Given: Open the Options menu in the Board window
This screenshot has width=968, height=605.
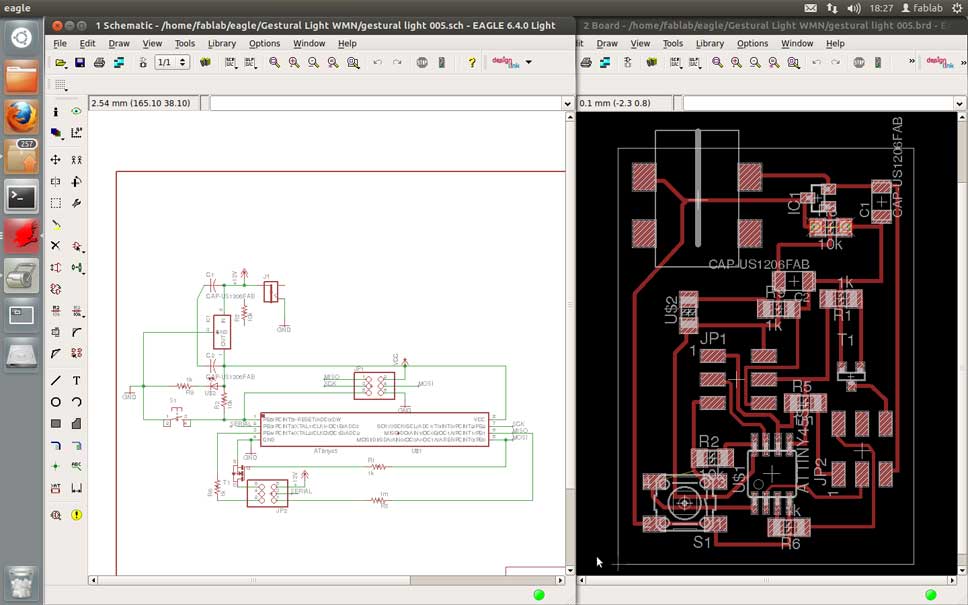Looking at the screenshot, I should (753, 44).
